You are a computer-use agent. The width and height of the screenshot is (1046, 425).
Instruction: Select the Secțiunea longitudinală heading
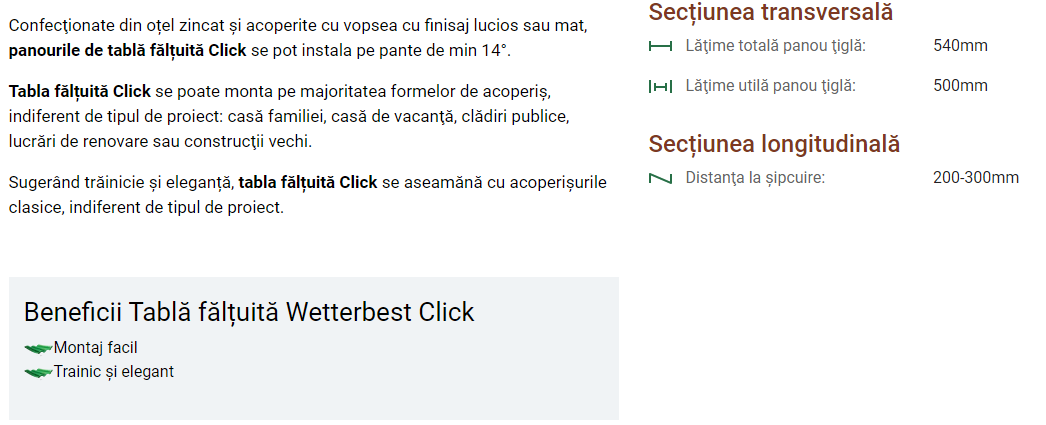pos(774,143)
